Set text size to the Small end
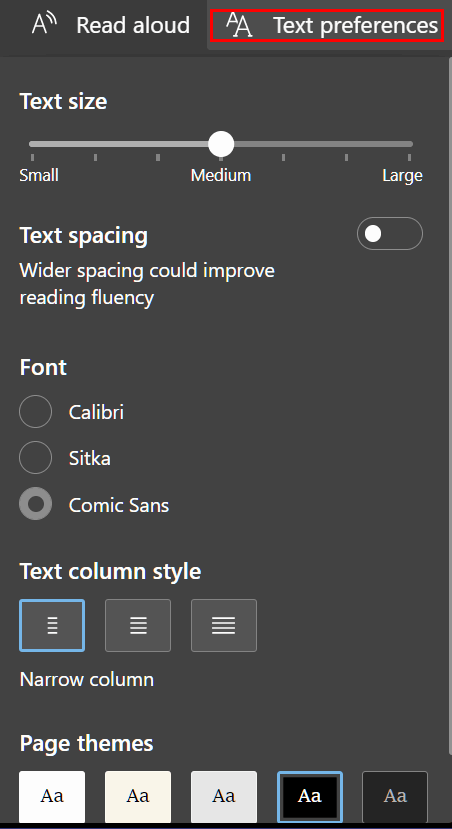The image size is (452, 829). coord(33,144)
